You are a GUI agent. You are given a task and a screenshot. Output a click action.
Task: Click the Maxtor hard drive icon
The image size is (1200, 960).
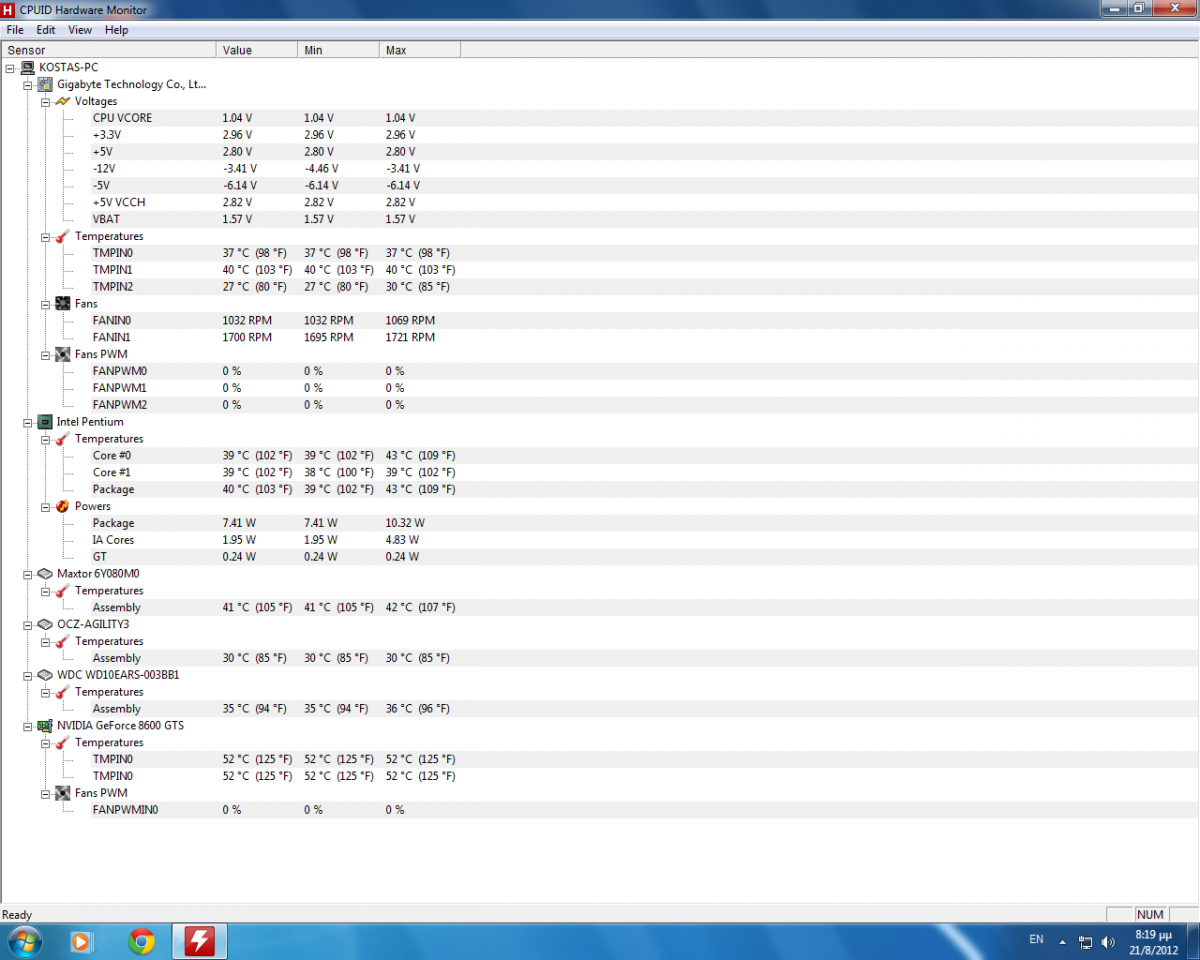pos(45,574)
